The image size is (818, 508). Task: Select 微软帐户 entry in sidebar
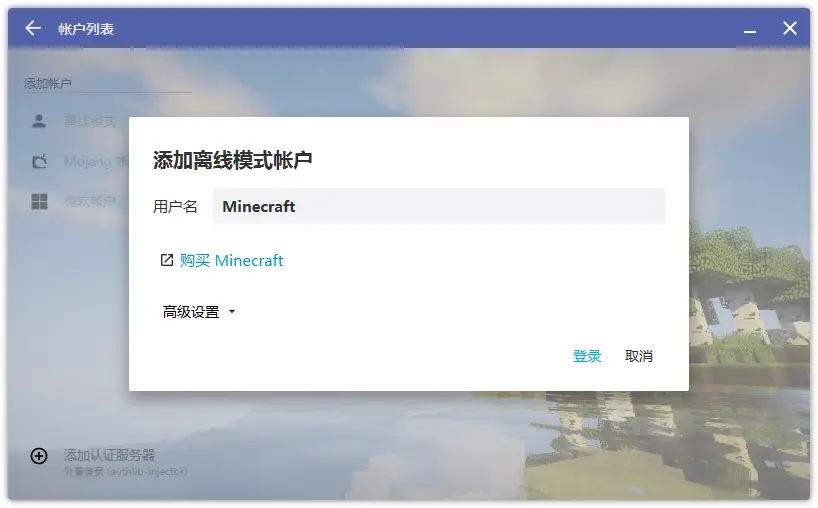point(90,202)
